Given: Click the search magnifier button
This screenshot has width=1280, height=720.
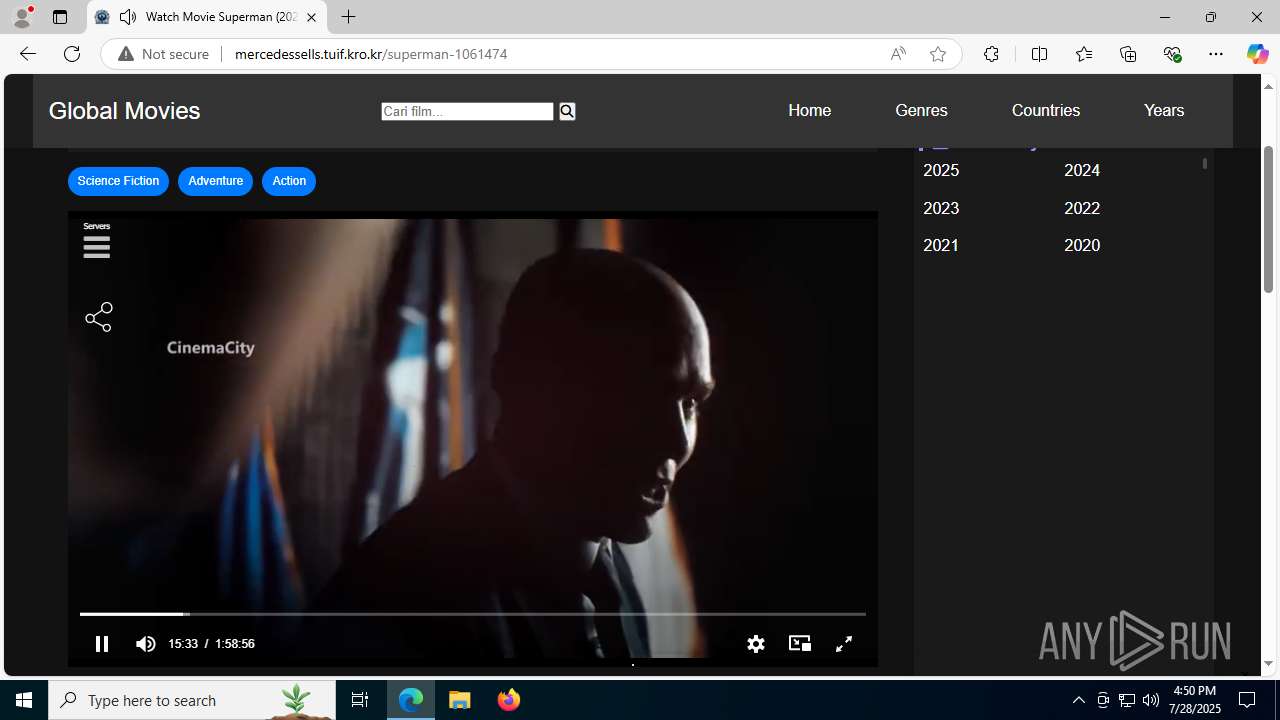Looking at the screenshot, I should (x=567, y=111).
